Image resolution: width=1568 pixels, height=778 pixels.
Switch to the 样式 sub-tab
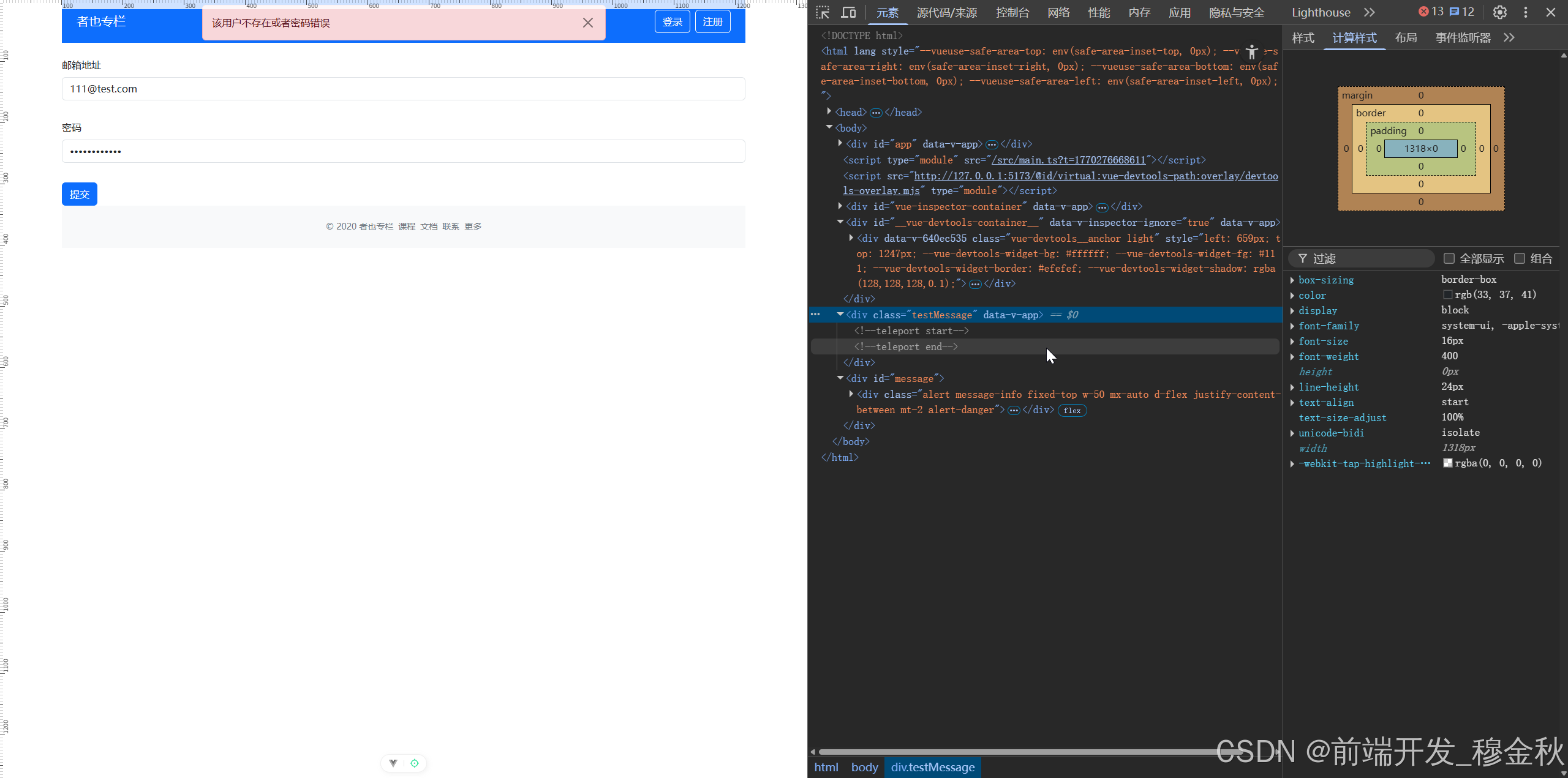1303,38
